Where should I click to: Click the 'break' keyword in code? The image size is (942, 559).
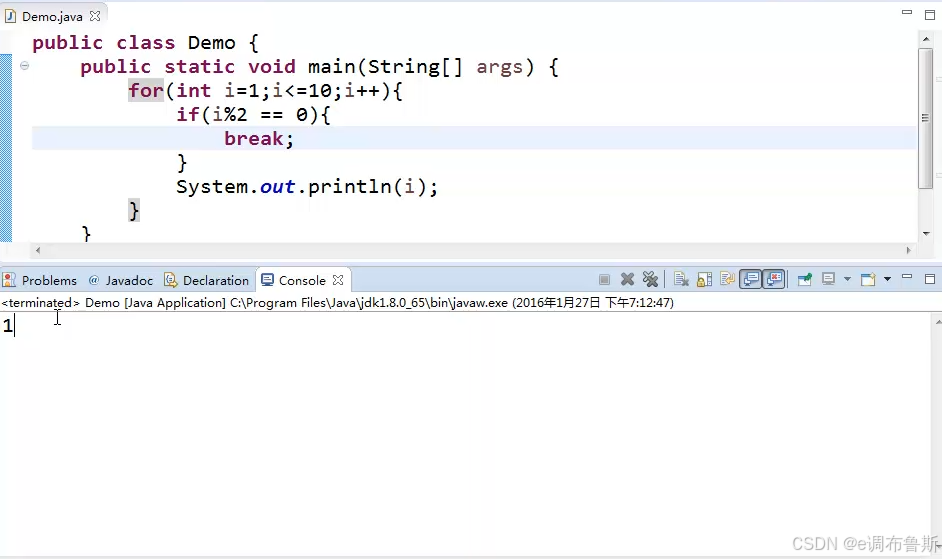(254, 139)
